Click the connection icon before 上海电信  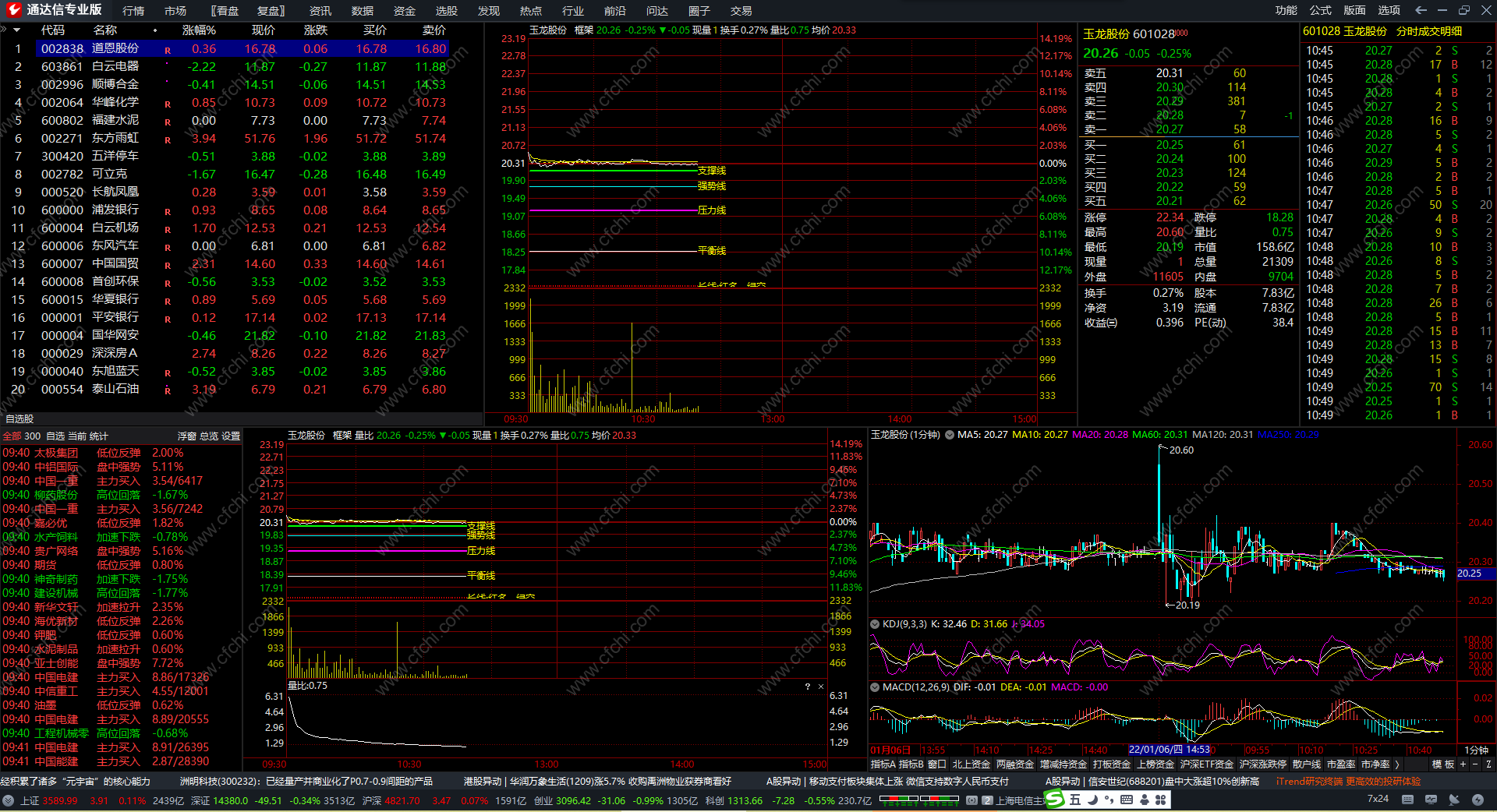(971, 800)
